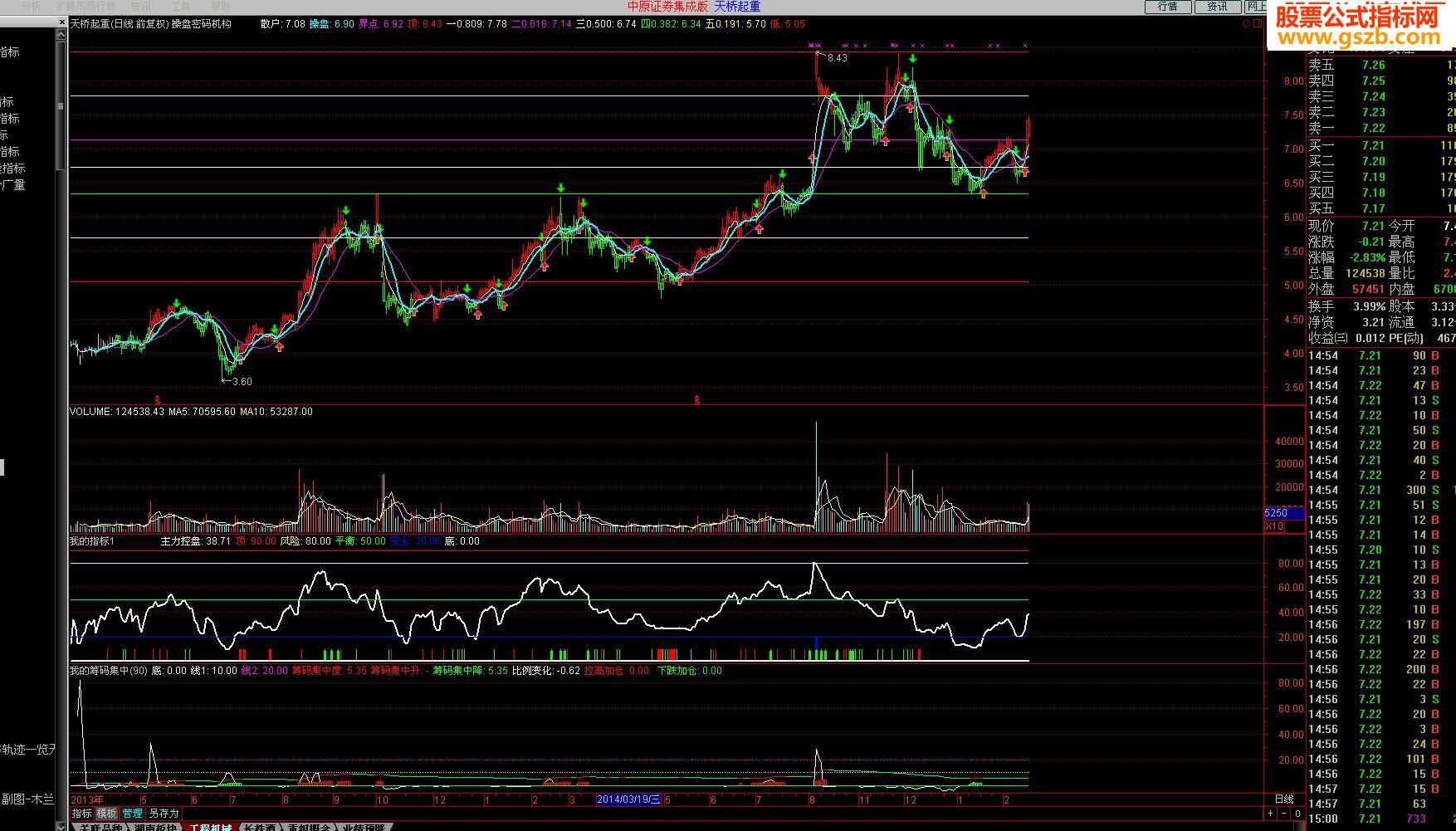
Task: Open the 分析 menu
Action: pyautogui.click(x=32, y=6)
